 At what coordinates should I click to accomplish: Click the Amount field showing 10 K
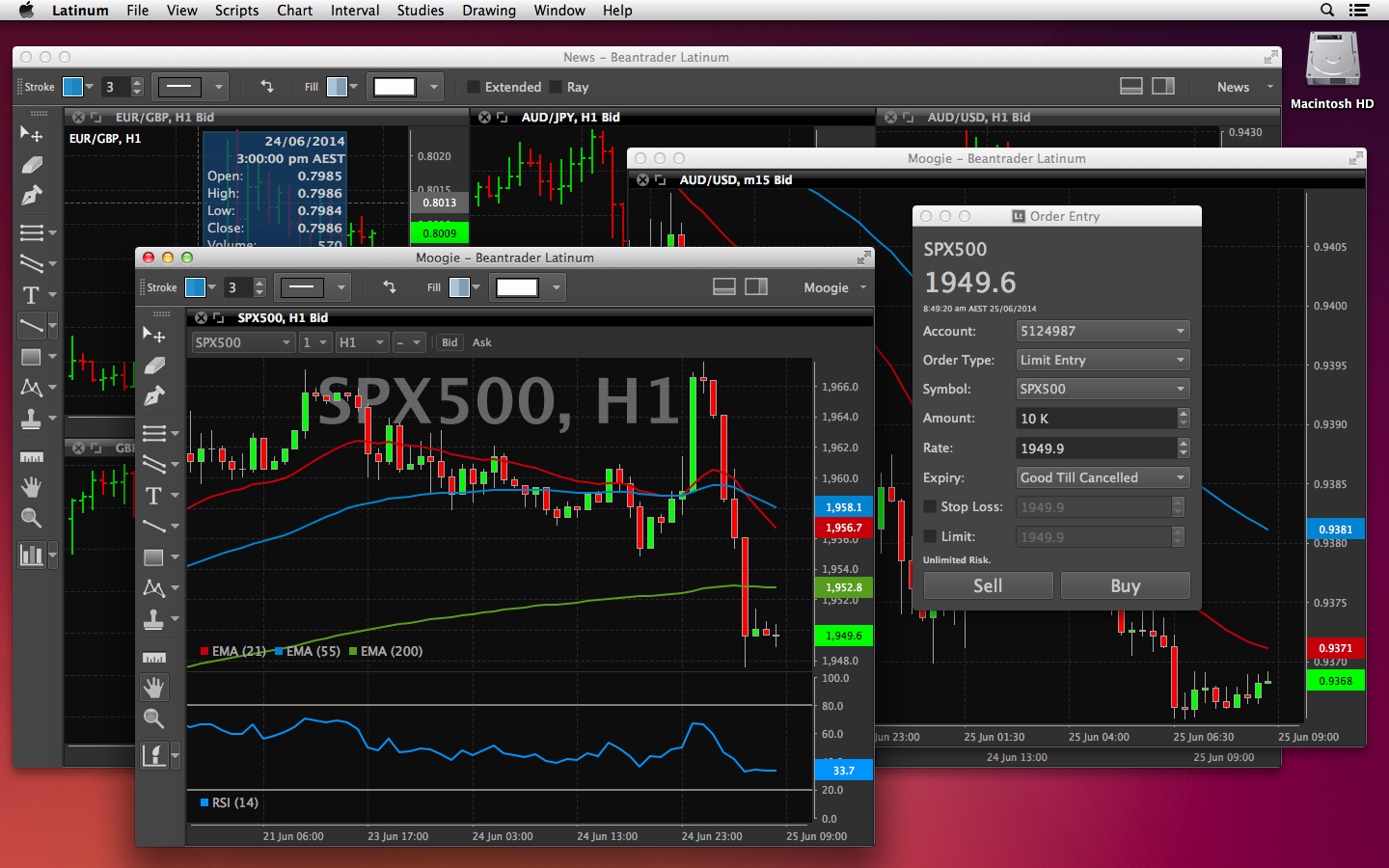(x=1097, y=418)
